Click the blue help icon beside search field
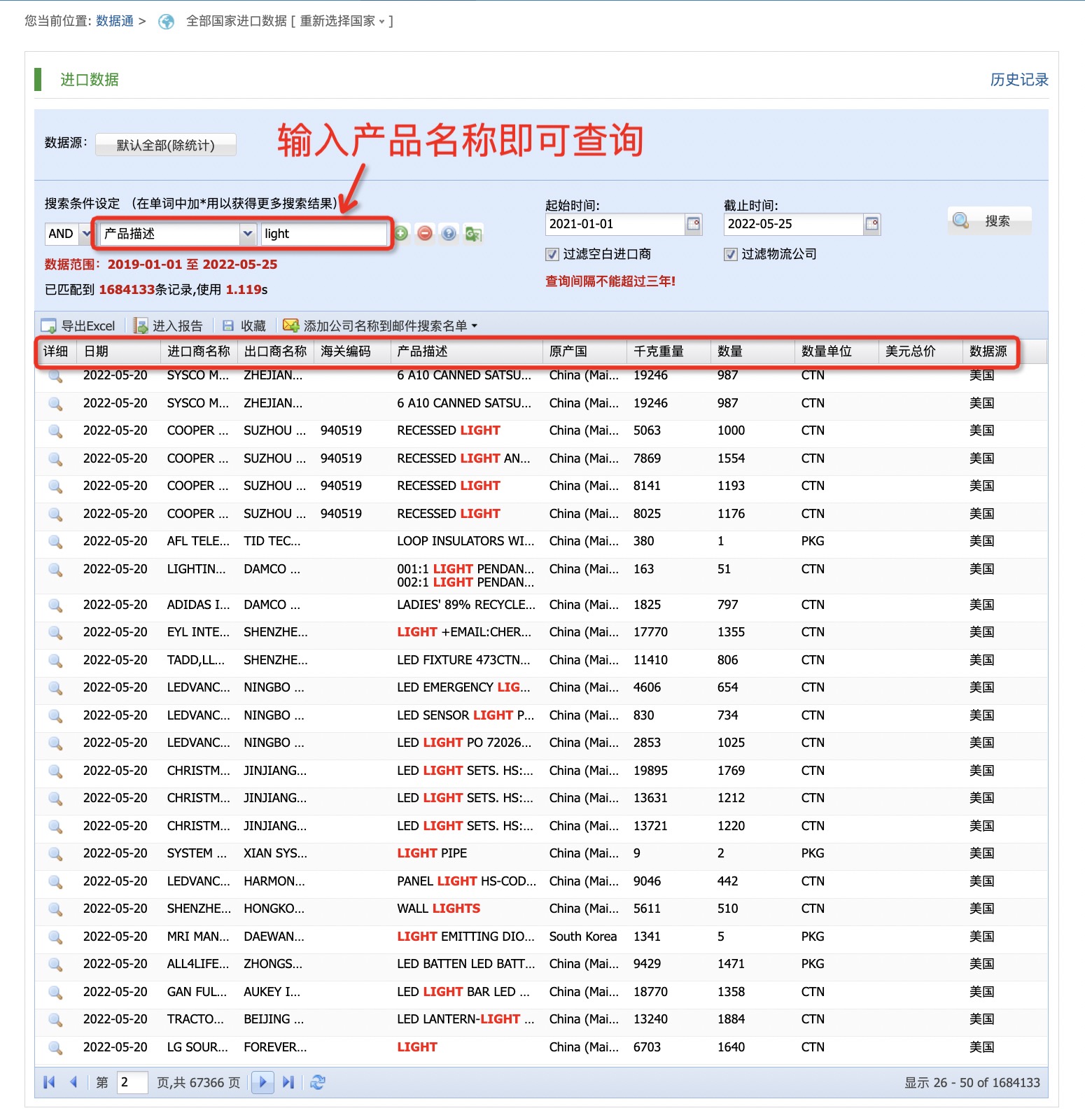1085x1120 pixels. click(x=449, y=234)
